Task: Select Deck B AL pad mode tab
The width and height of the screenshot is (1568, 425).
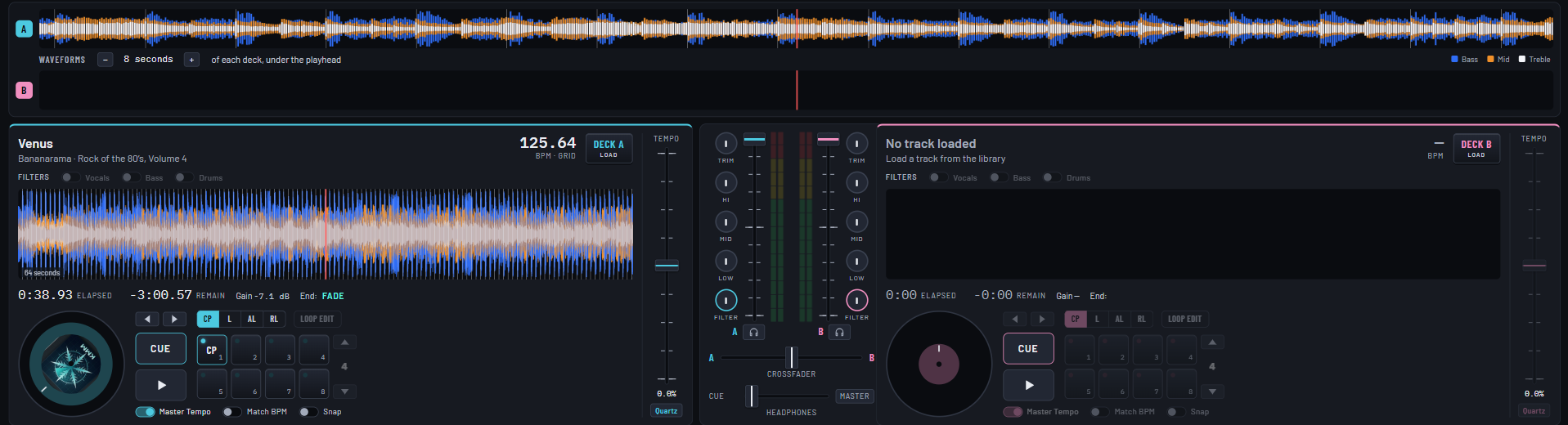Action: pos(1120,319)
